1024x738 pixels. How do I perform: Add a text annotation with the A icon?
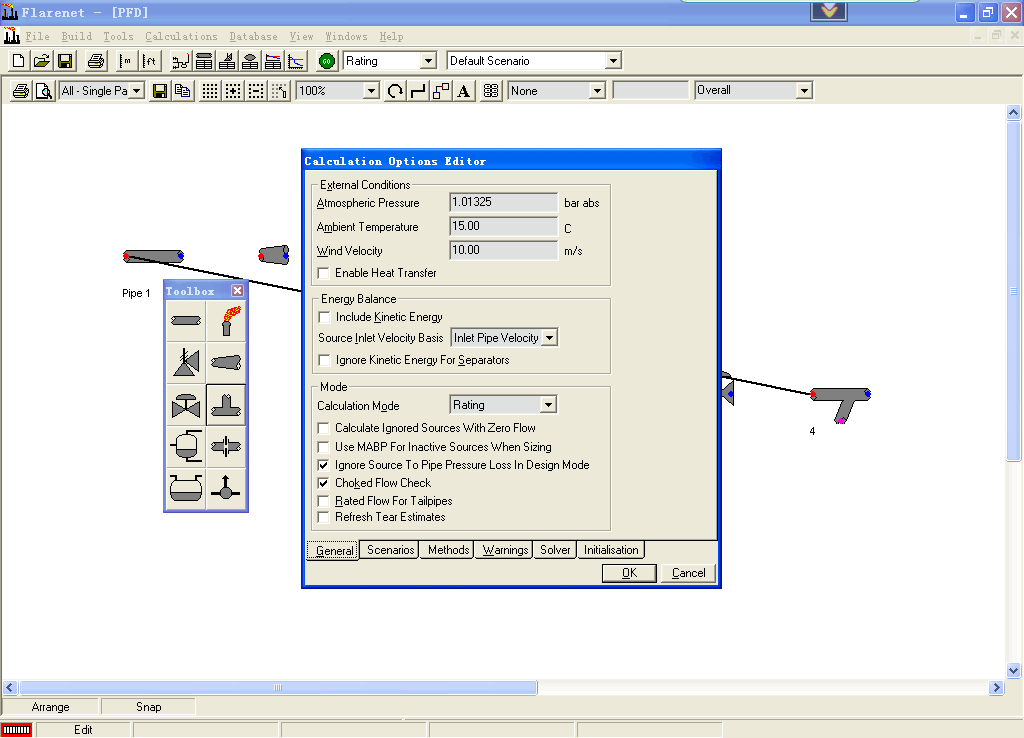pyautogui.click(x=464, y=91)
